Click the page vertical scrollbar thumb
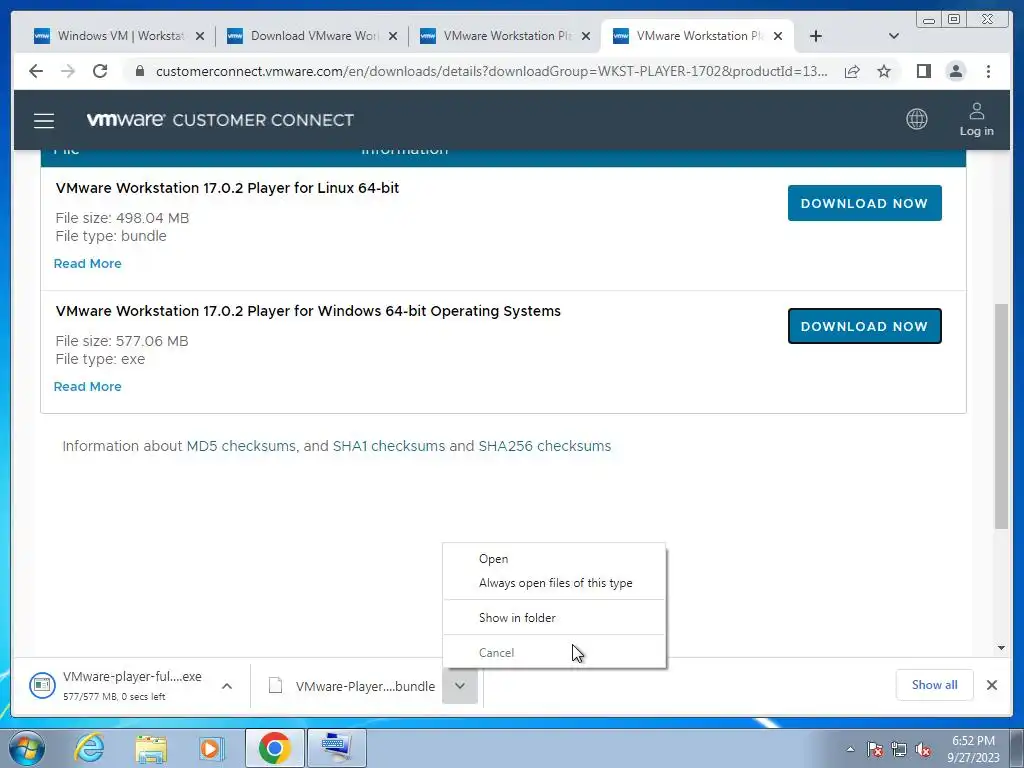 tap(1001, 416)
